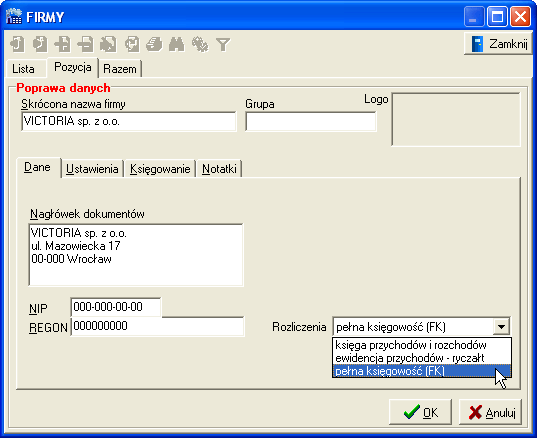
Task: Cancel editing with the Anuluj button
Action: (490, 412)
